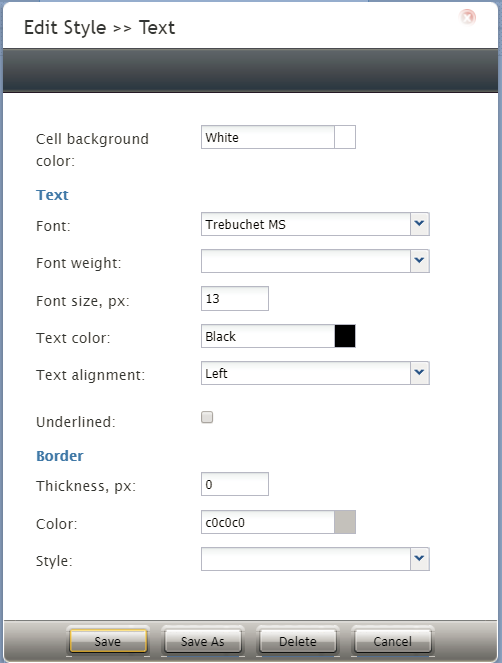Screen dimensions: 502x663
Task: Expand the Border Style dropdown arrow
Action: (x=420, y=559)
